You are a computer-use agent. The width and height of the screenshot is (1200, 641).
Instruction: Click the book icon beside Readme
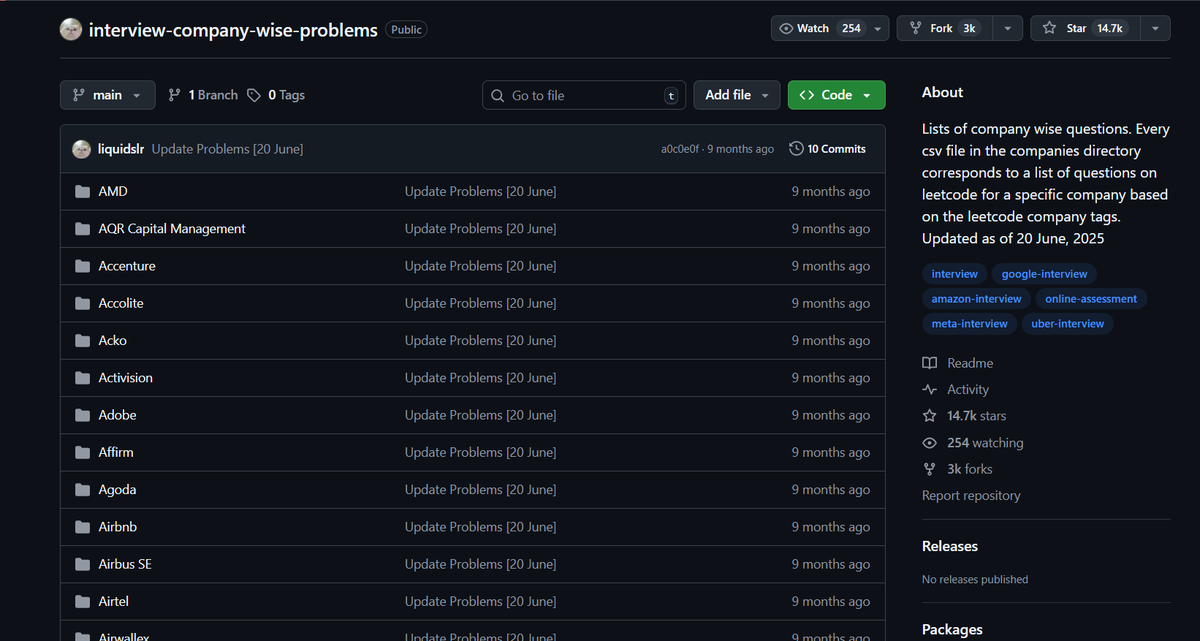point(930,363)
